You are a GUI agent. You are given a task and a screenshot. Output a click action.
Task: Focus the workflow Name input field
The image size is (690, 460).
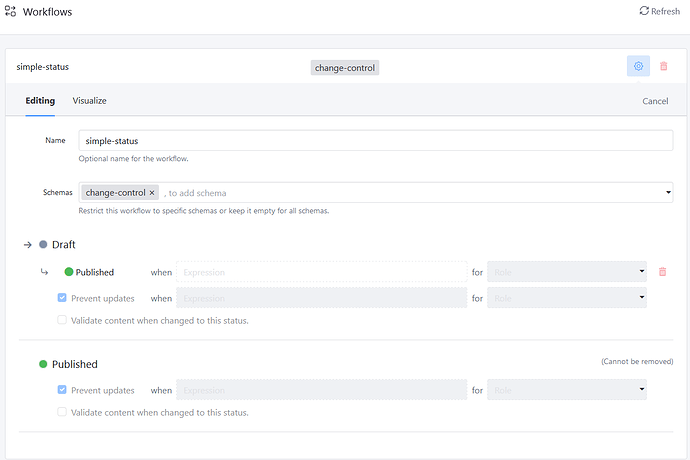point(375,141)
